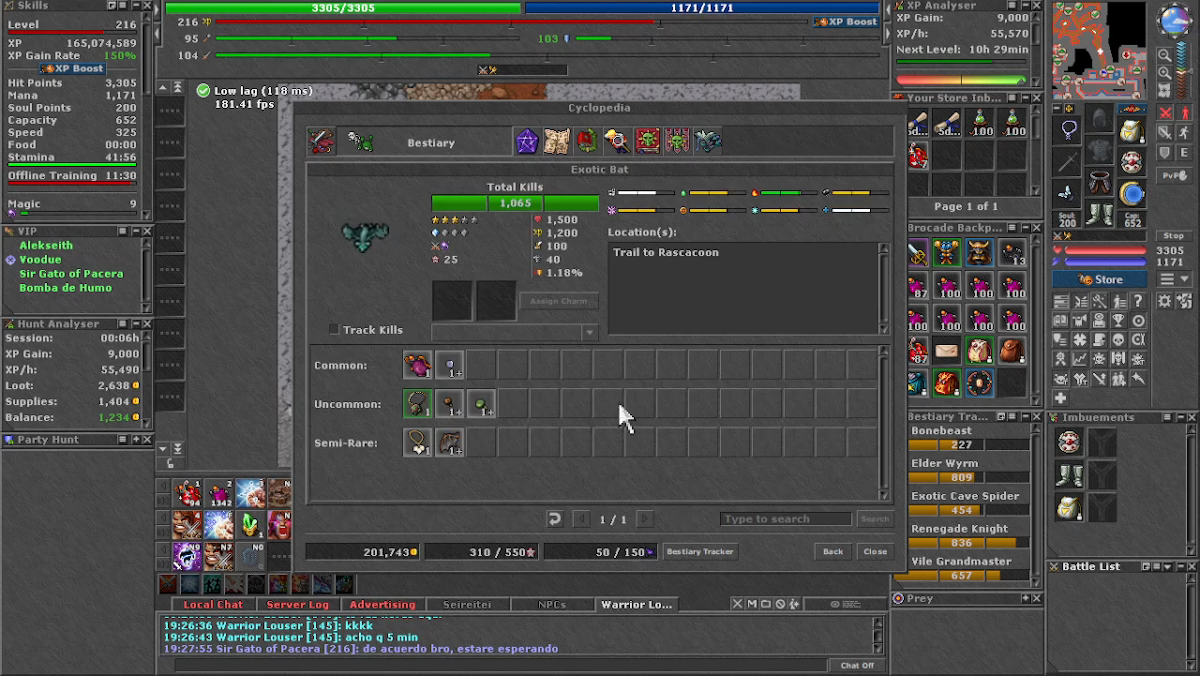The height and width of the screenshot is (676, 1200).
Task: Close current chat channel with X icon
Action: coord(738,604)
